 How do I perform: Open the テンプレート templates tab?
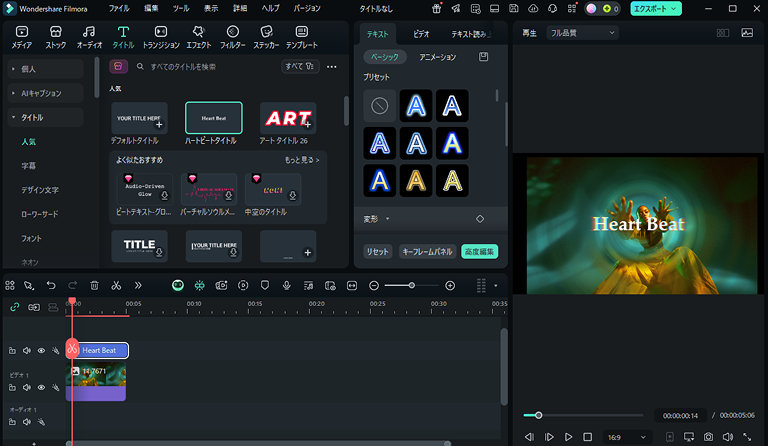click(x=302, y=37)
